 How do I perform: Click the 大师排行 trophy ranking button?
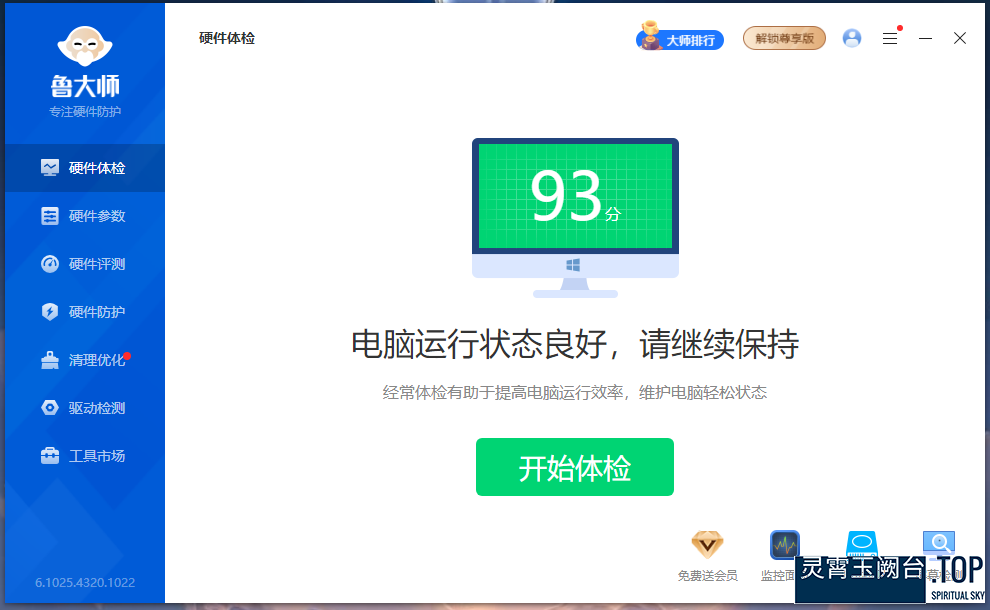pos(680,39)
